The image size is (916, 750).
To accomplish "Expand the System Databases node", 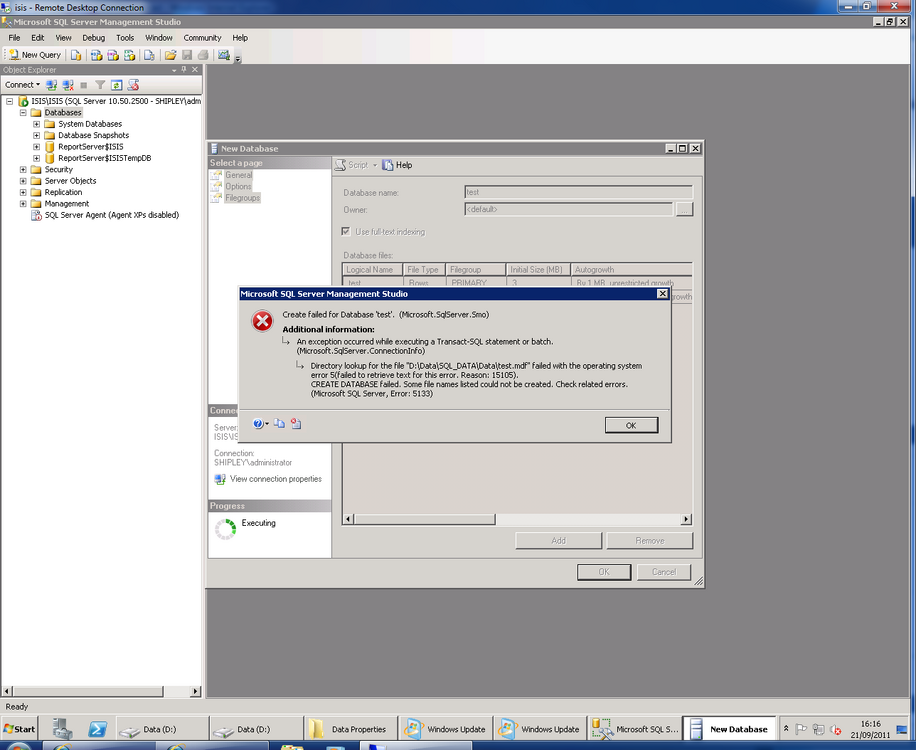I will (x=36, y=124).
